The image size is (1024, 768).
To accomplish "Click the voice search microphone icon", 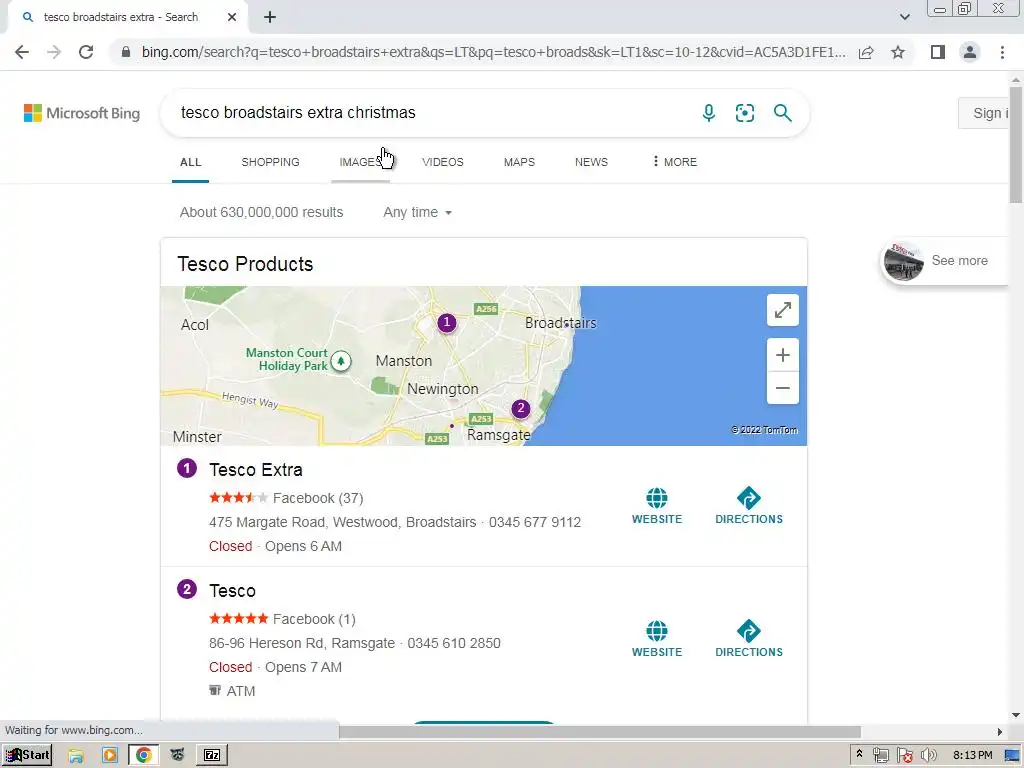I will [709, 113].
